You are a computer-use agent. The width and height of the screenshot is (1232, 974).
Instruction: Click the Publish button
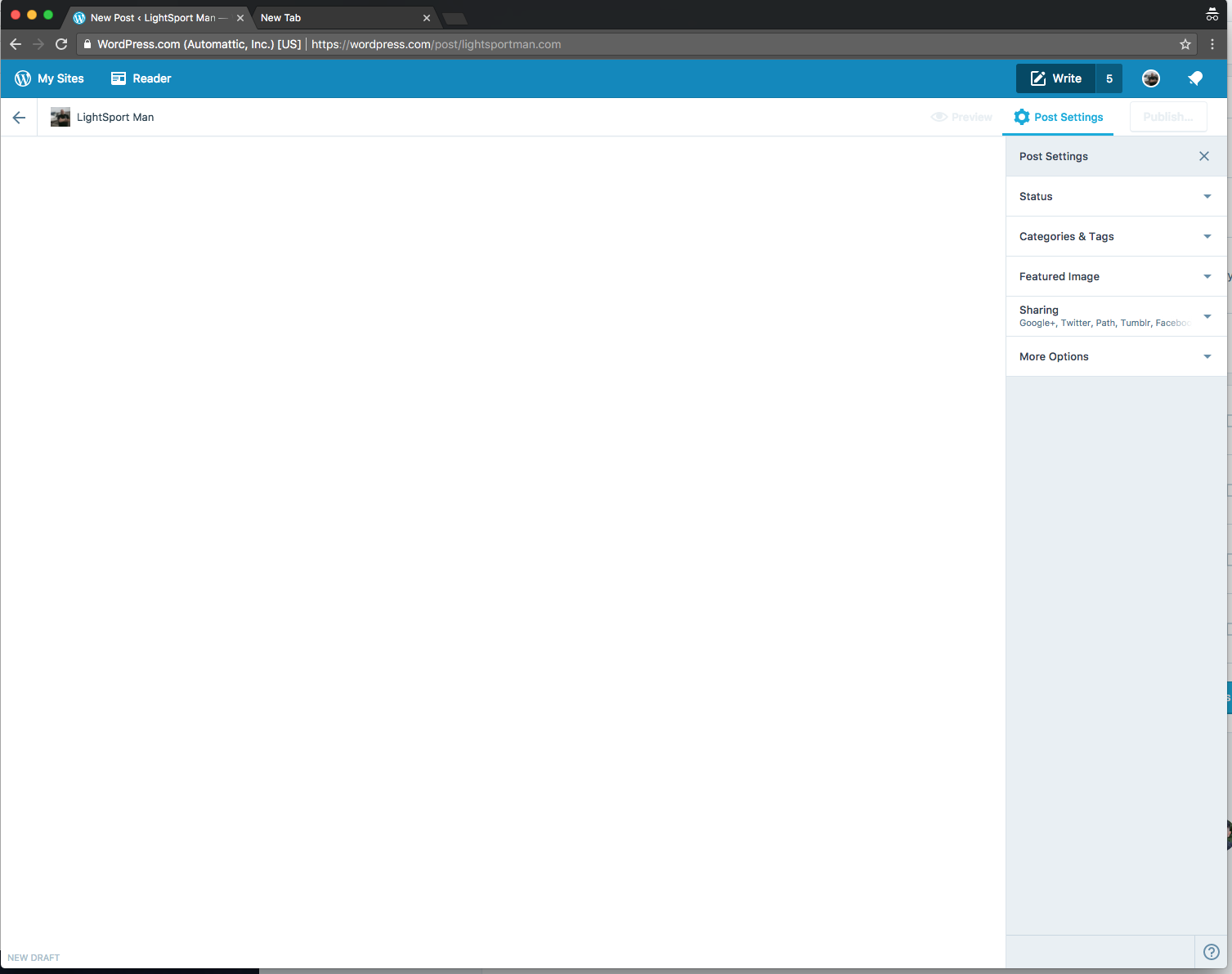[x=1168, y=117]
